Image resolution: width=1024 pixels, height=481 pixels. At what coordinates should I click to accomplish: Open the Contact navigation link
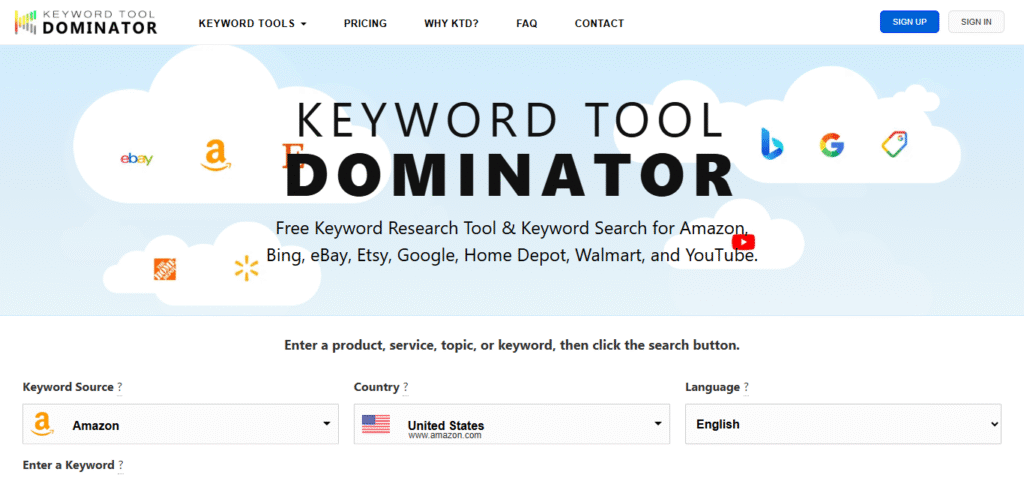(x=599, y=23)
